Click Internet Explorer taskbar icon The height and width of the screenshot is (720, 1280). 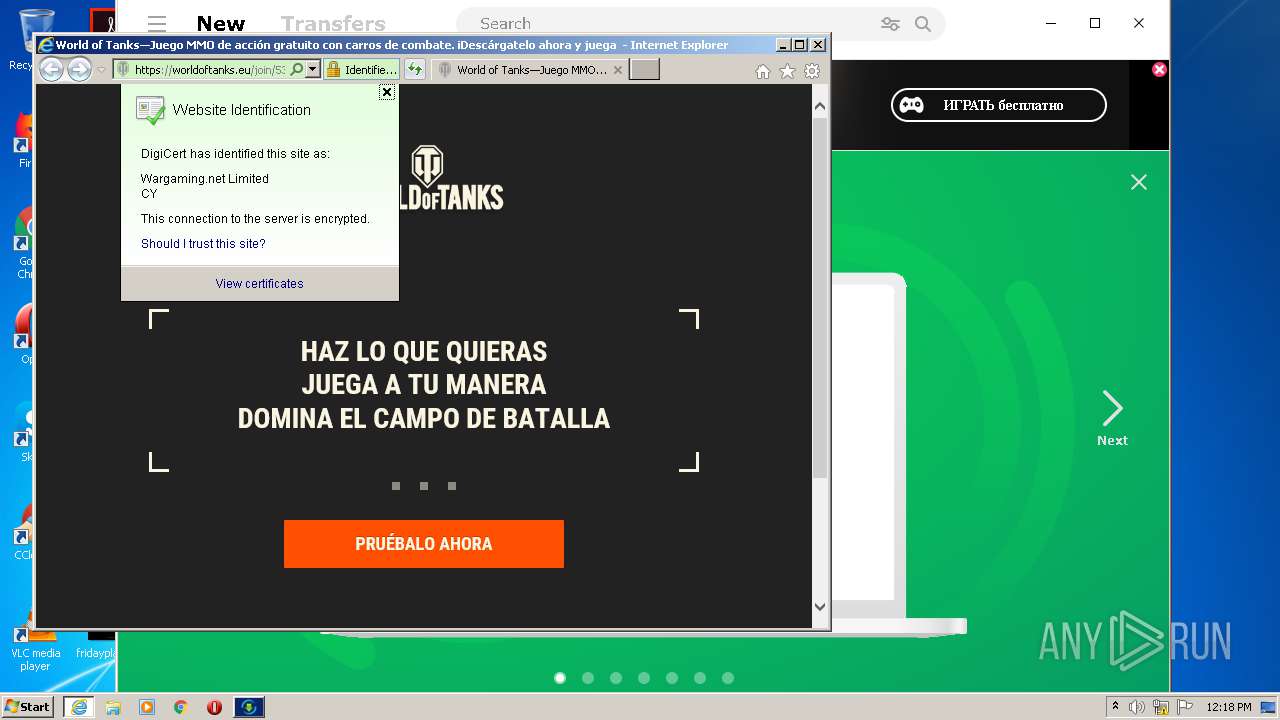click(78, 707)
